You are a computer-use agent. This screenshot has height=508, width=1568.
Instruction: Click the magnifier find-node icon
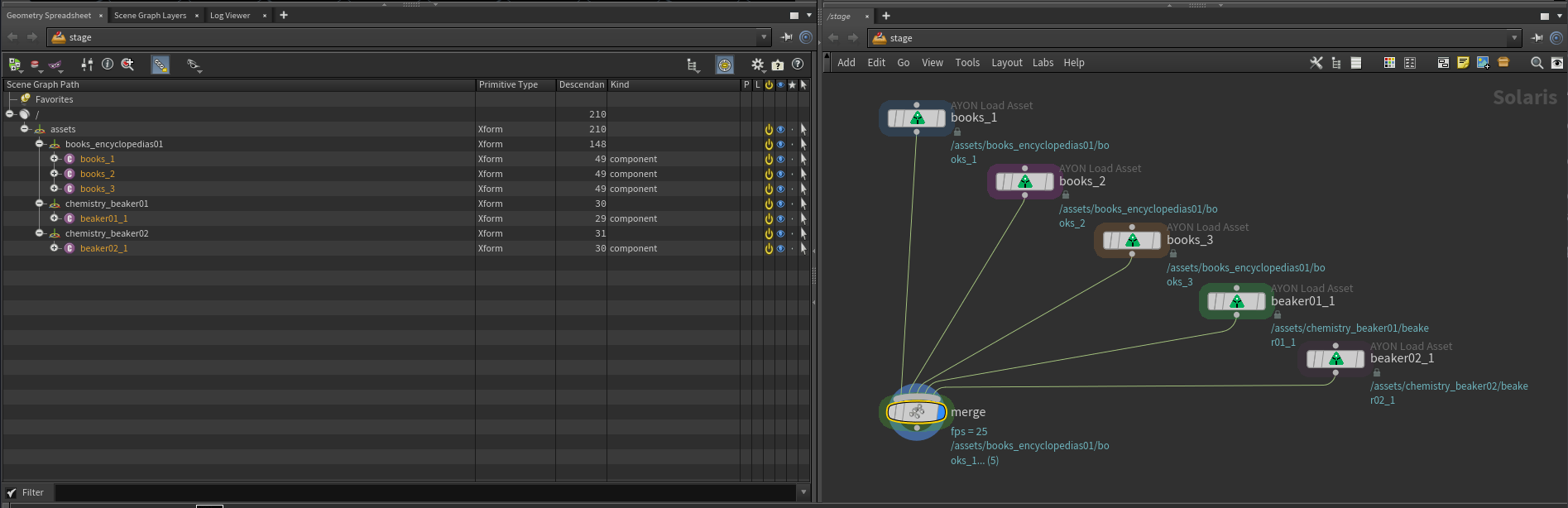point(1537,63)
